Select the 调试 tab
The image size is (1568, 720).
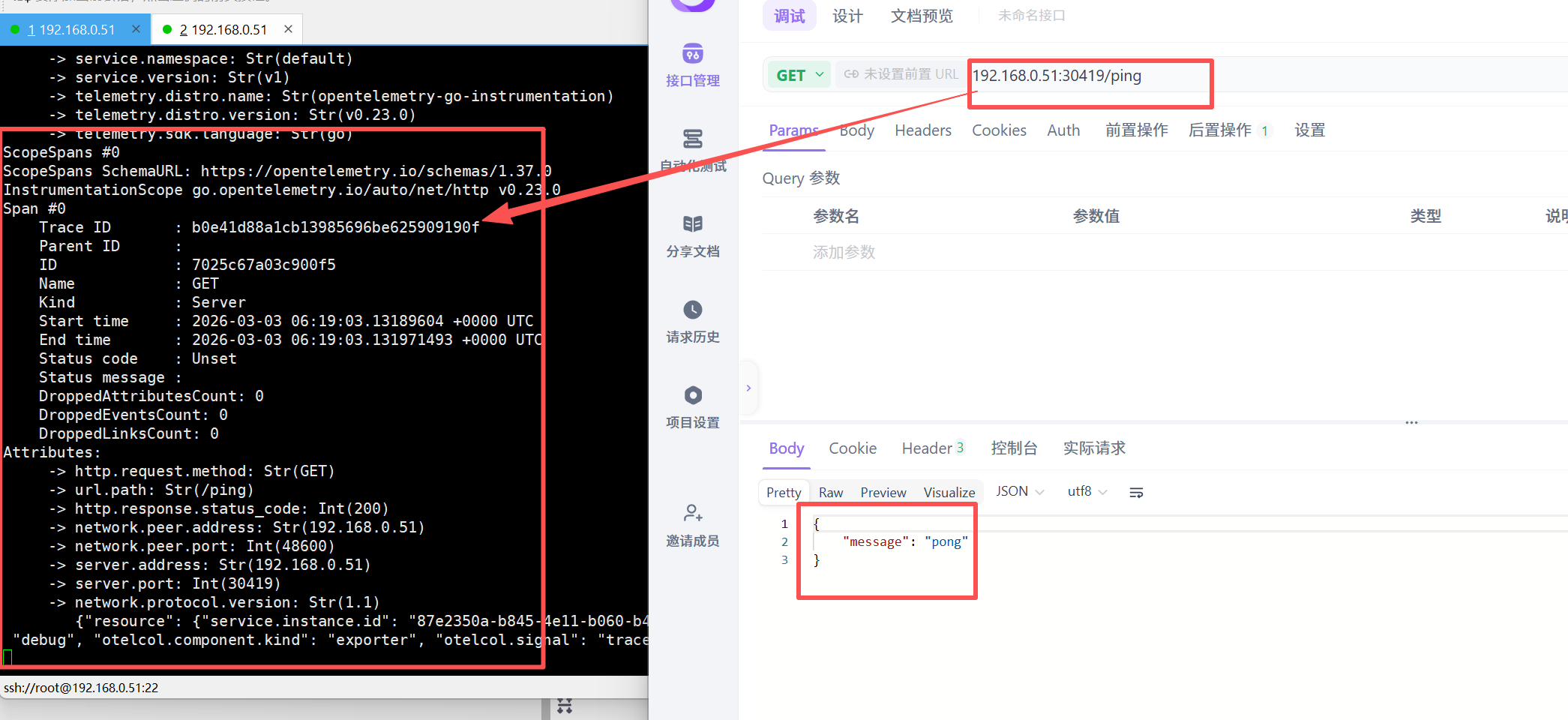point(789,16)
